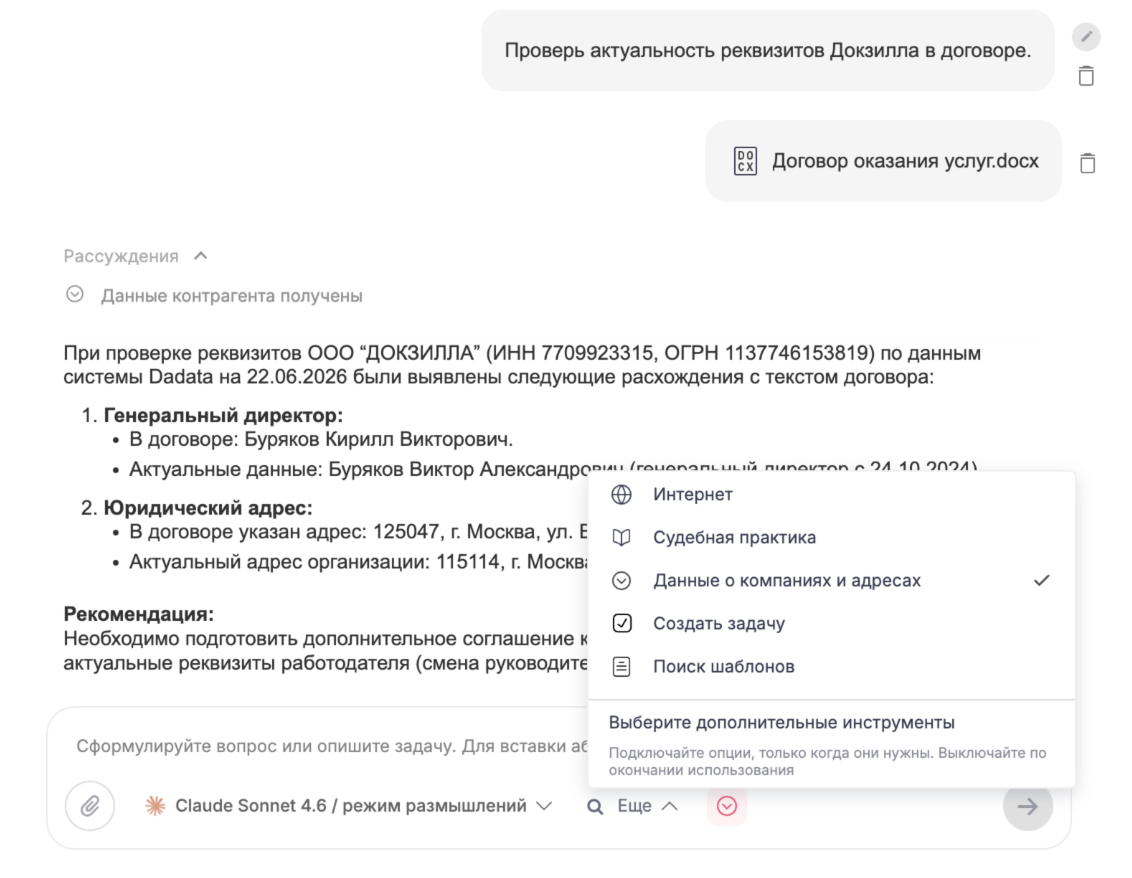Select Создать задачу tool option
The image size is (1132, 878).
point(832,623)
